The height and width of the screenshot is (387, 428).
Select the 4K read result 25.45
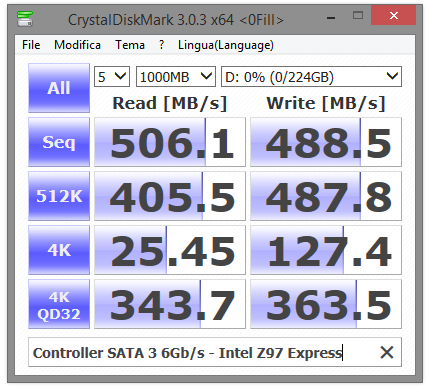(170, 250)
